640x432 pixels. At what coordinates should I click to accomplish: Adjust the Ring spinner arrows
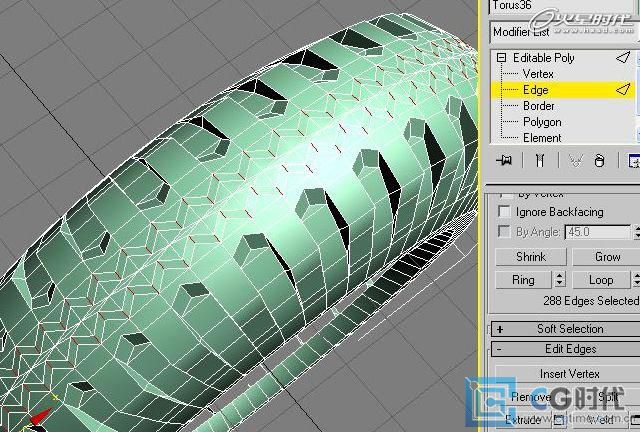click(560, 280)
